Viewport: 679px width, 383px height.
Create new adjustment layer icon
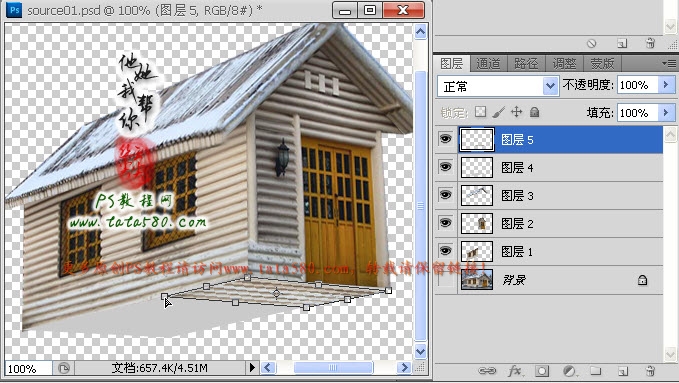coord(569,371)
